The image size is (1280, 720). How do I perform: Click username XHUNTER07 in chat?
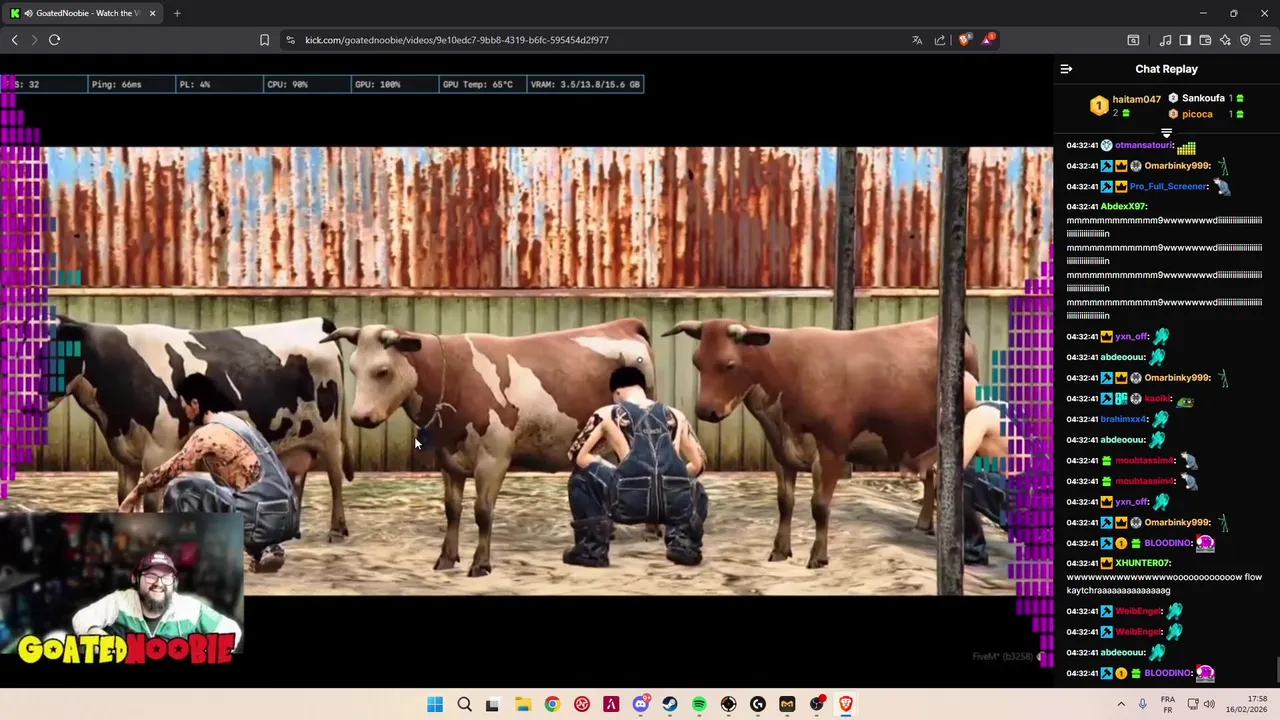1142,563
